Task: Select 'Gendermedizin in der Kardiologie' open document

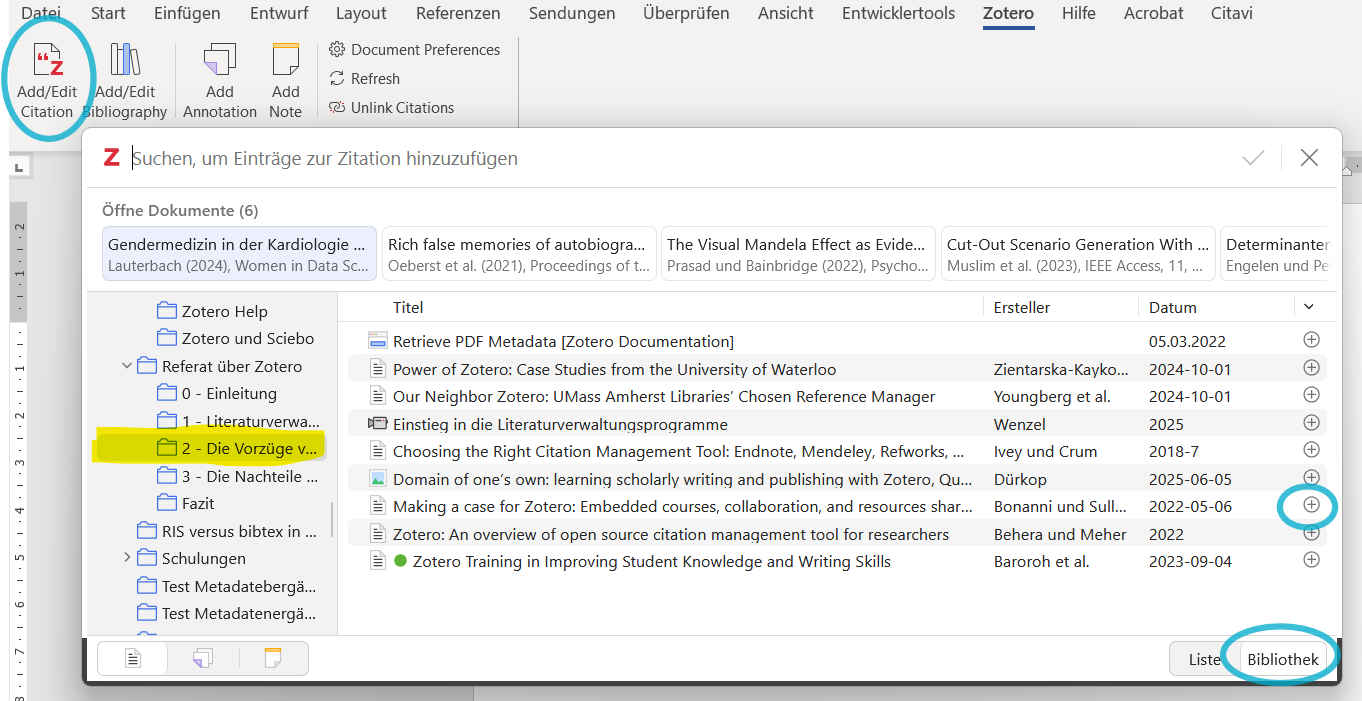Action: coord(239,253)
